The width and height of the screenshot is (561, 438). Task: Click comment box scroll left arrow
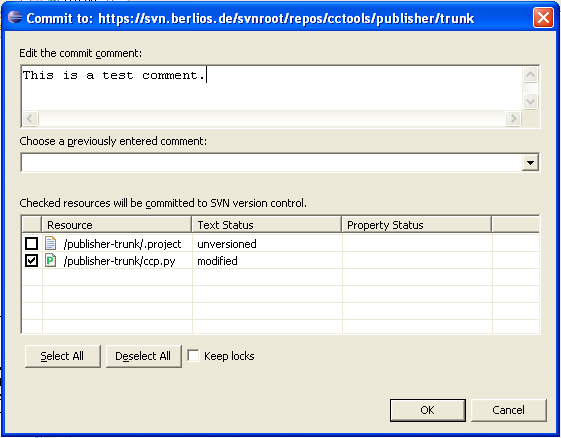coord(30,118)
